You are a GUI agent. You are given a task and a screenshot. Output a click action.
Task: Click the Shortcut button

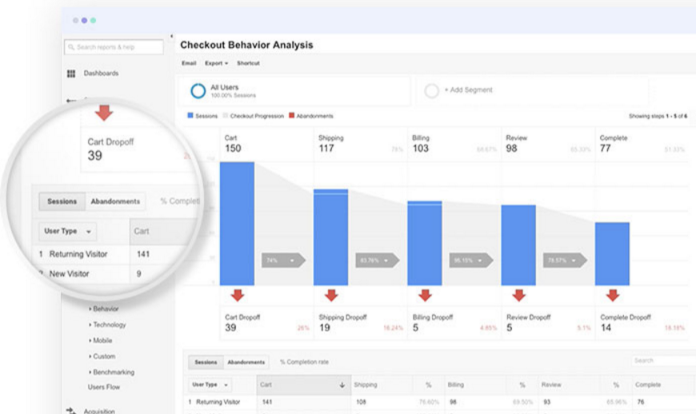pos(248,63)
